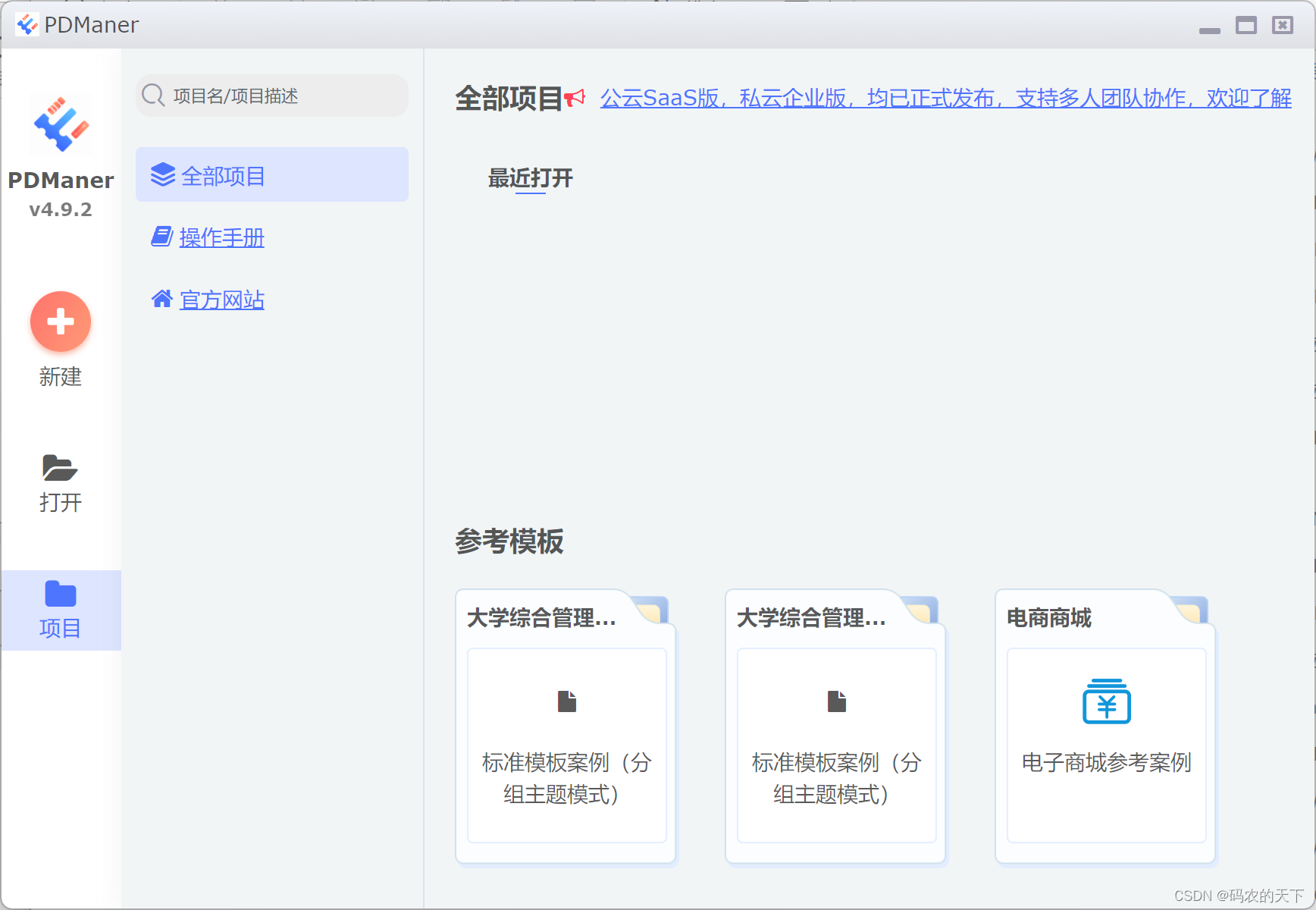Click the layers icon beside 全部项目
This screenshot has height=910, width=1316.
point(162,175)
